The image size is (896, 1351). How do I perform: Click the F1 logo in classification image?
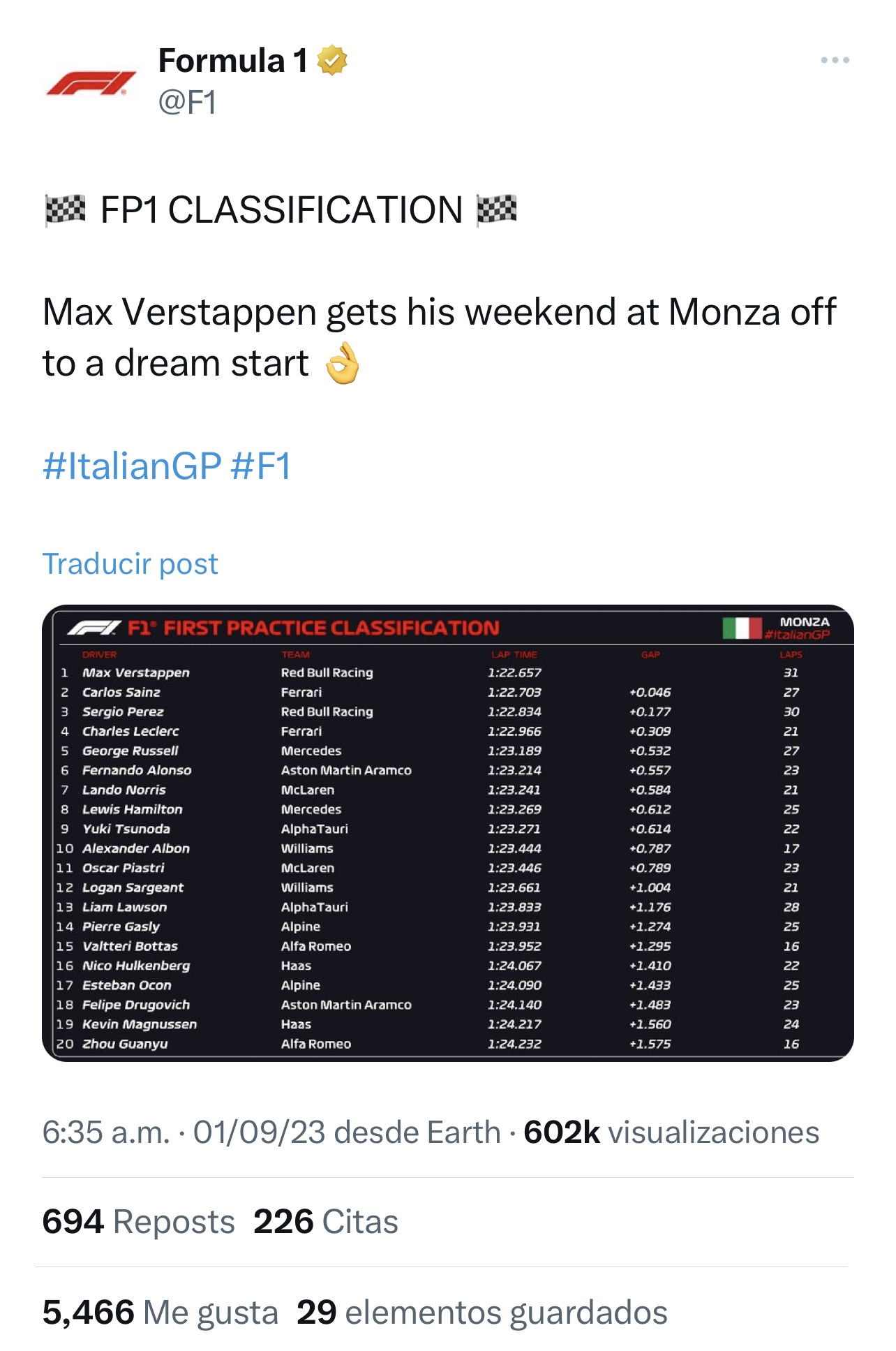tap(94, 628)
